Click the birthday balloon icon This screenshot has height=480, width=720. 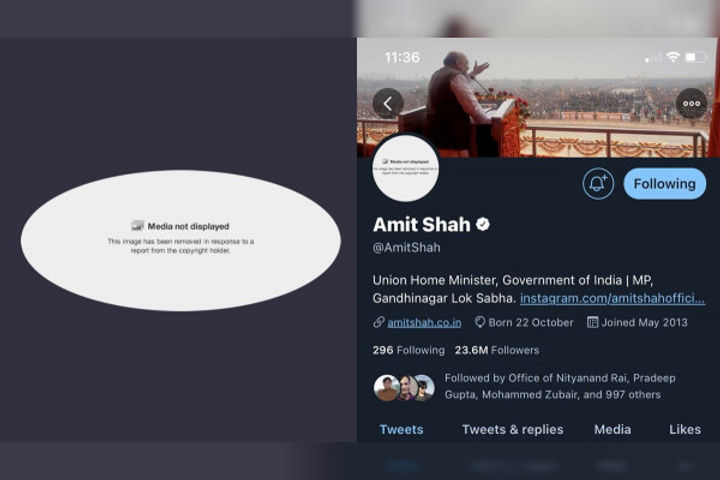pyautogui.click(x=480, y=322)
